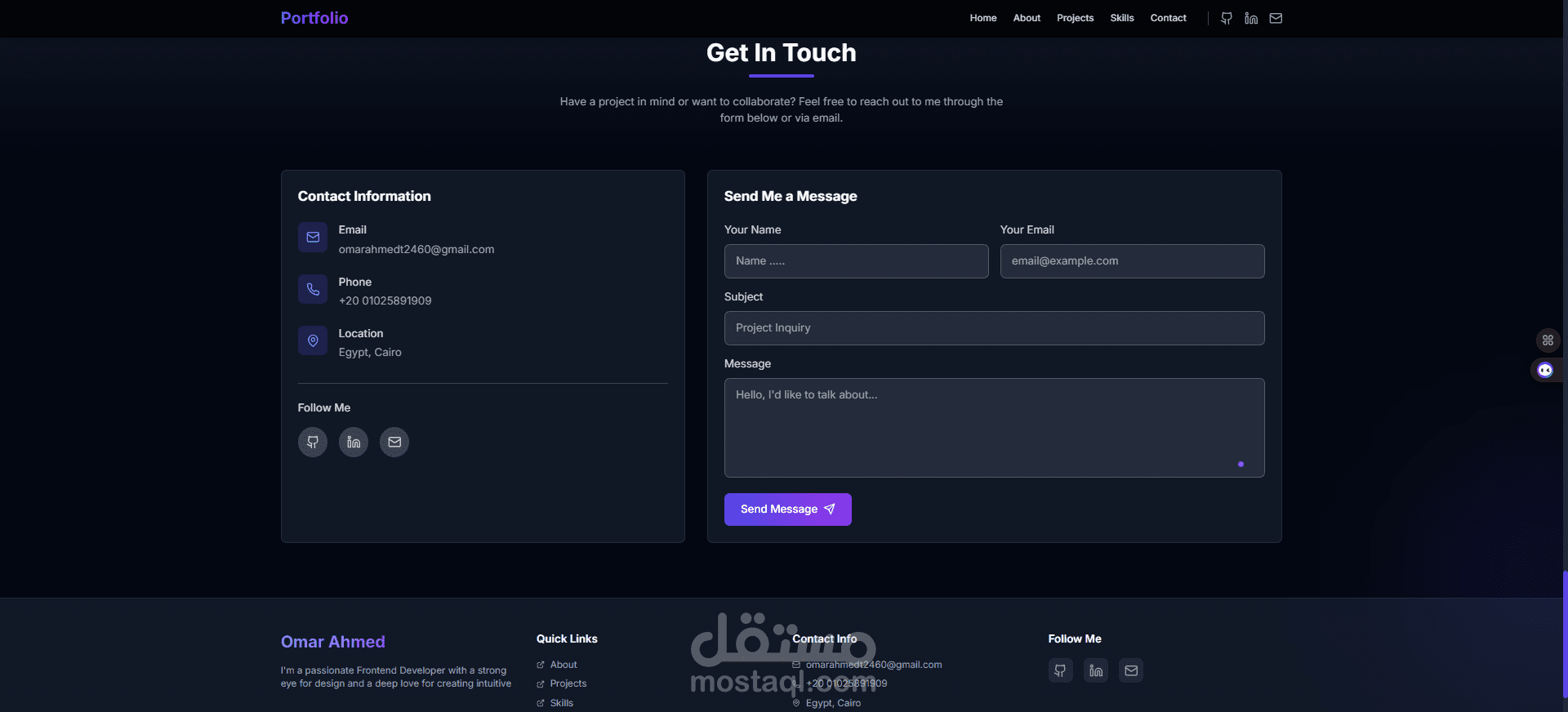Go to Skills in the navbar
Screen dimensions: 1568x712
(x=1122, y=18)
